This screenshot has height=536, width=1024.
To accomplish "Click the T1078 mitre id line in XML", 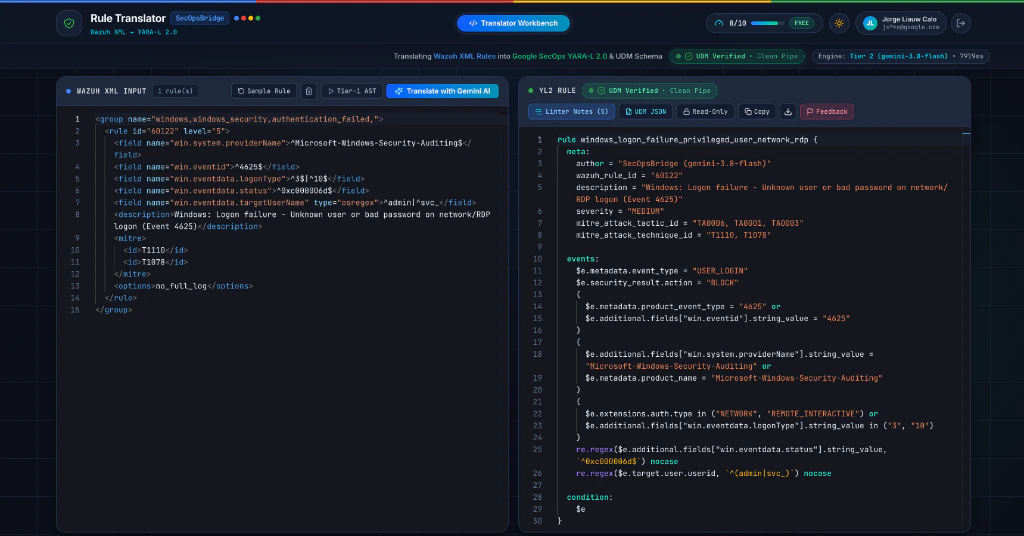I will (x=155, y=262).
